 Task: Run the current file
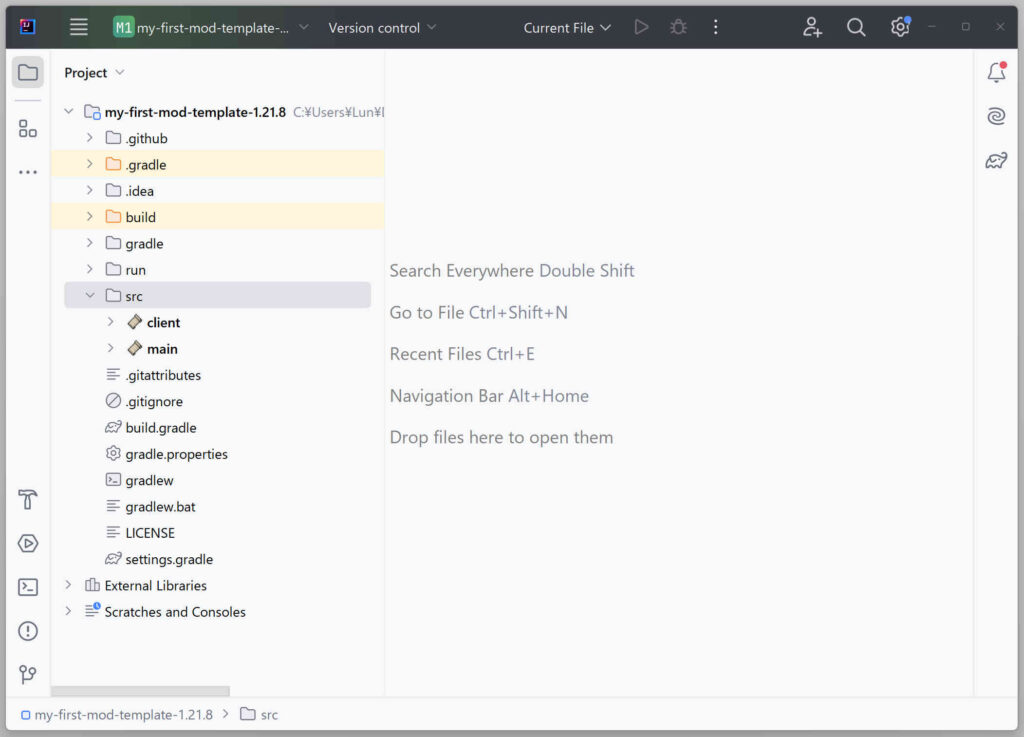(641, 27)
